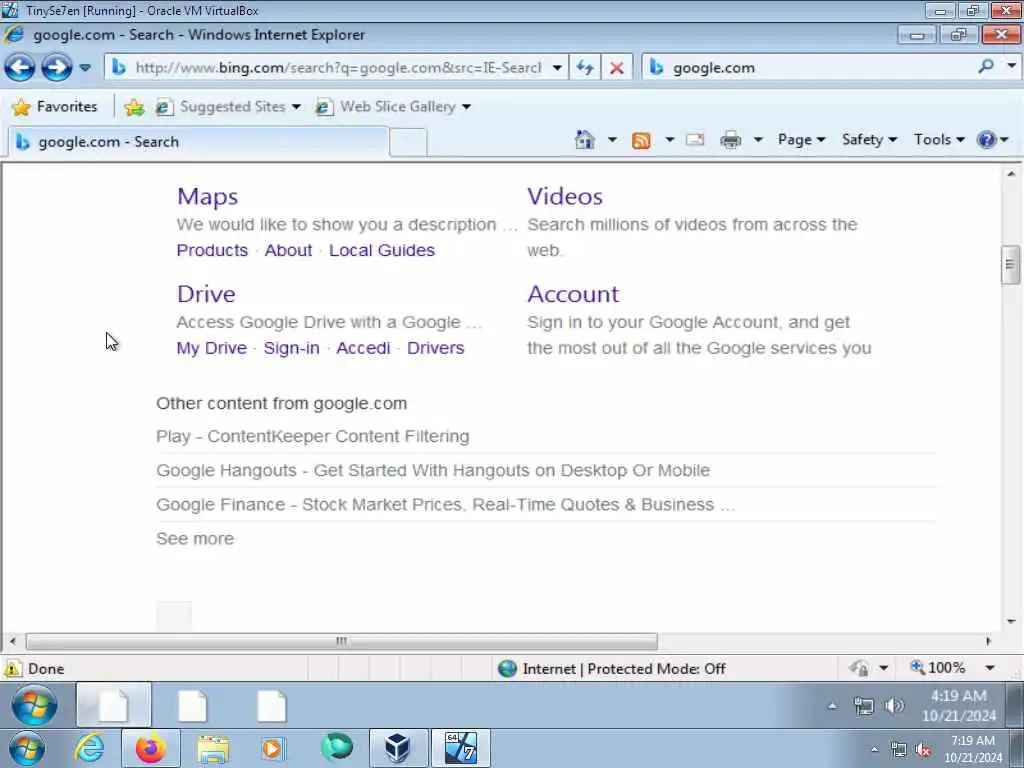1024x768 pixels.
Task: Click the status bar security warning icon
Action: tap(12, 668)
